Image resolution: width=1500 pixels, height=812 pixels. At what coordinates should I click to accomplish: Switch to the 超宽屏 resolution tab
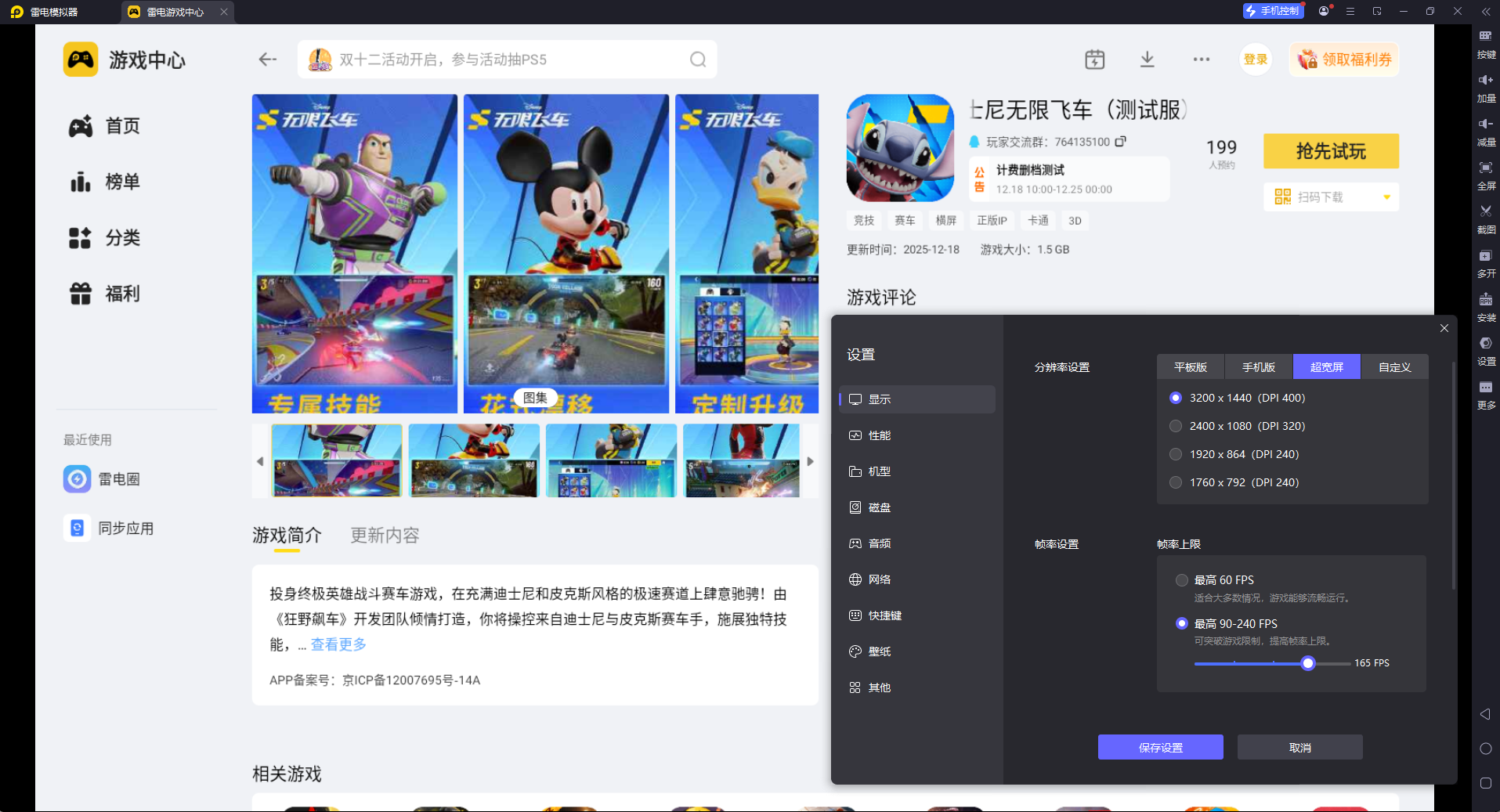[1326, 366]
